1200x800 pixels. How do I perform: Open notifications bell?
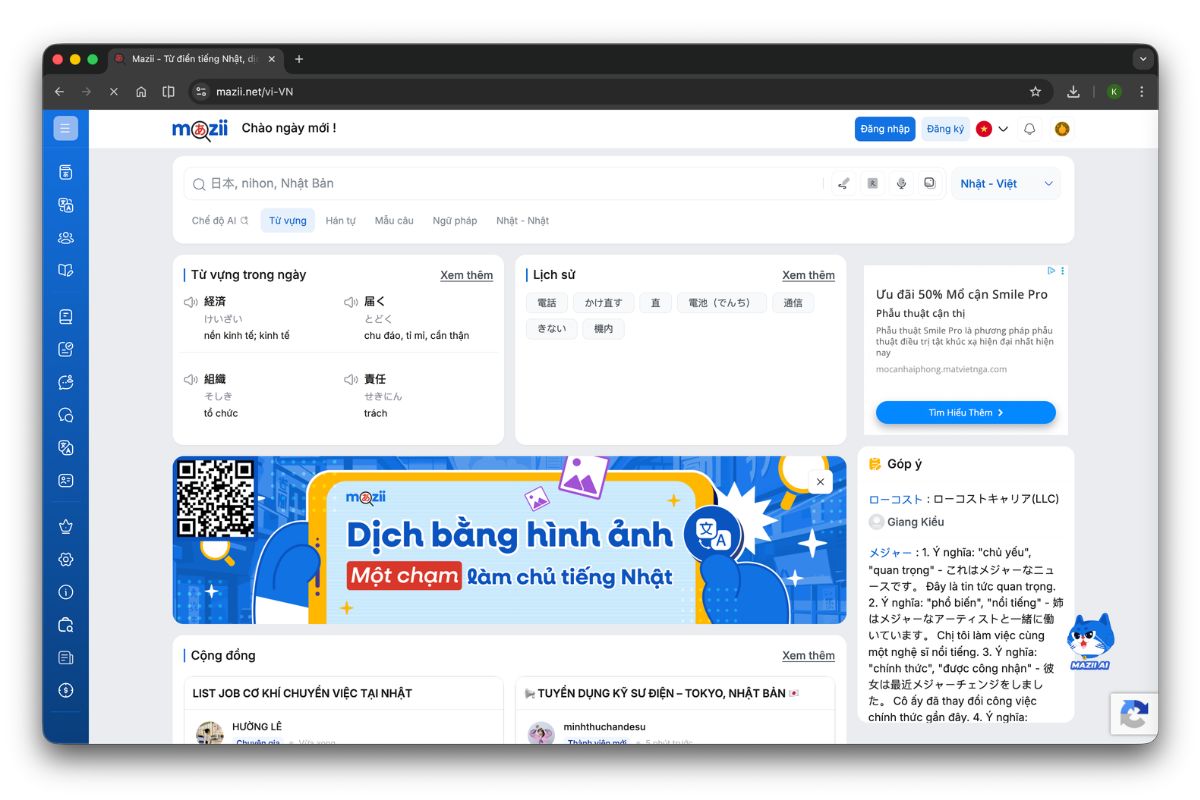point(1029,129)
